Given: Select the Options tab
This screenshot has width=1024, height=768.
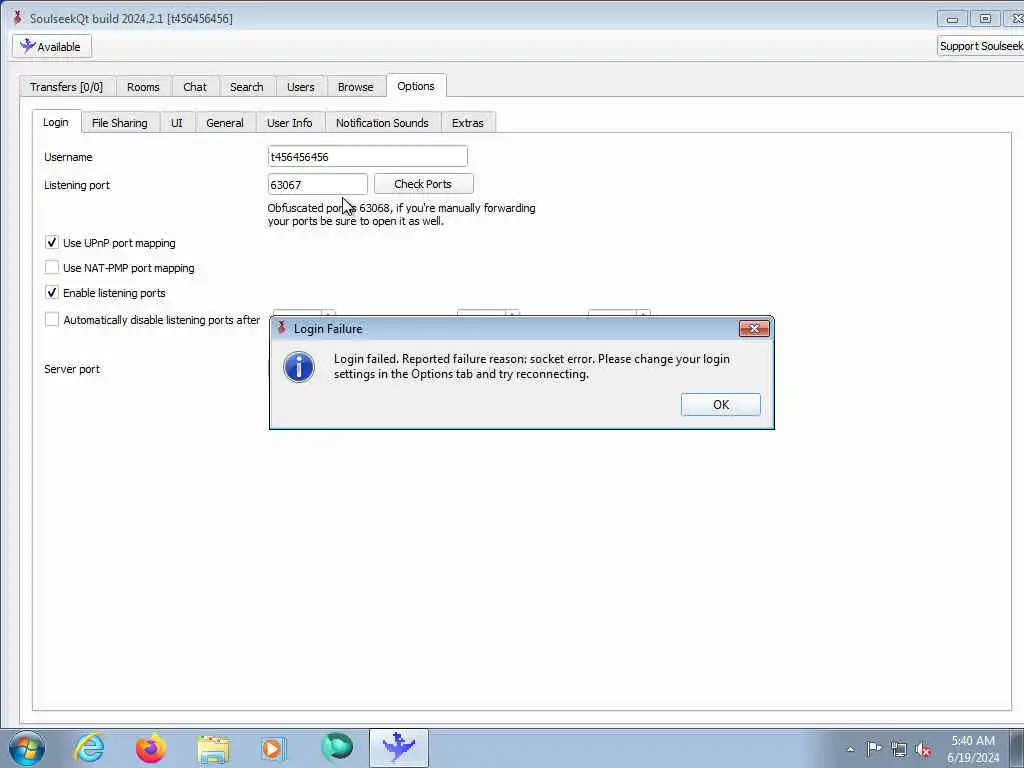Looking at the screenshot, I should 416,86.
